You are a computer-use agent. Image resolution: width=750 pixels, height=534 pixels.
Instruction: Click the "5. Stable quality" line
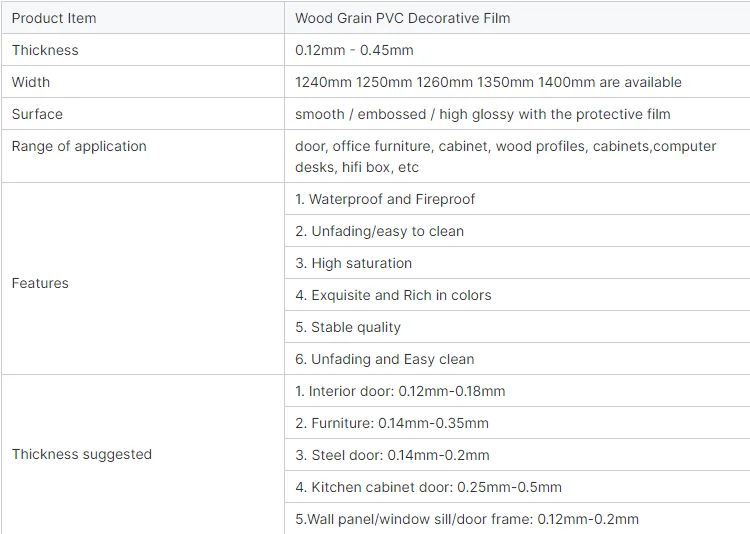coord(348,327)
